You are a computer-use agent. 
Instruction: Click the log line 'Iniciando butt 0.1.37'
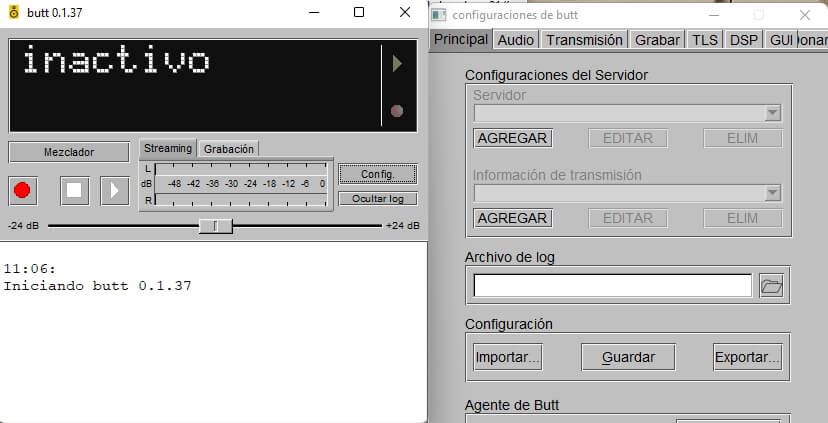(97, 286)
